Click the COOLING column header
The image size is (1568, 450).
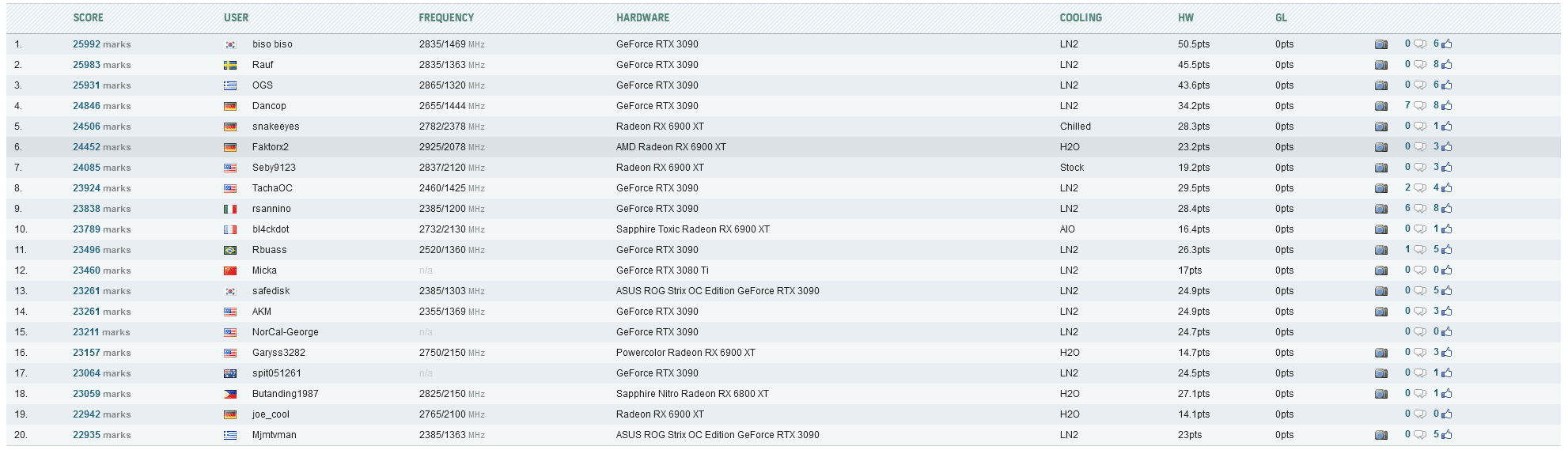[1081, 17]
